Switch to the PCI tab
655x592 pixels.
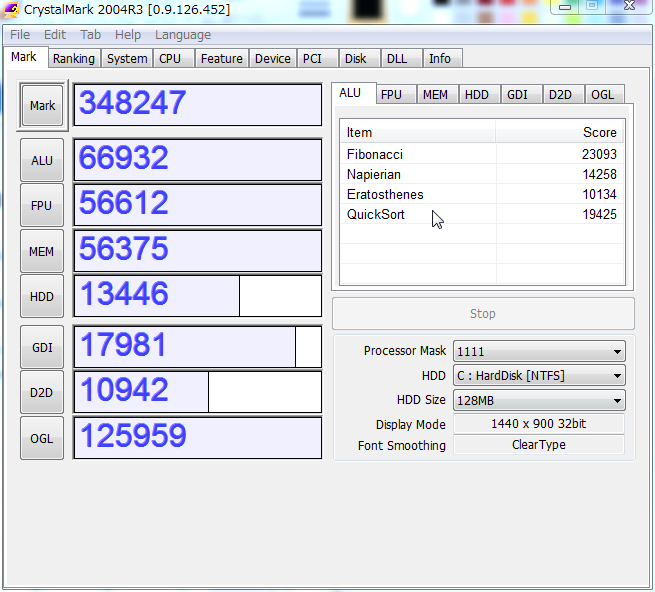coord(317,58)
